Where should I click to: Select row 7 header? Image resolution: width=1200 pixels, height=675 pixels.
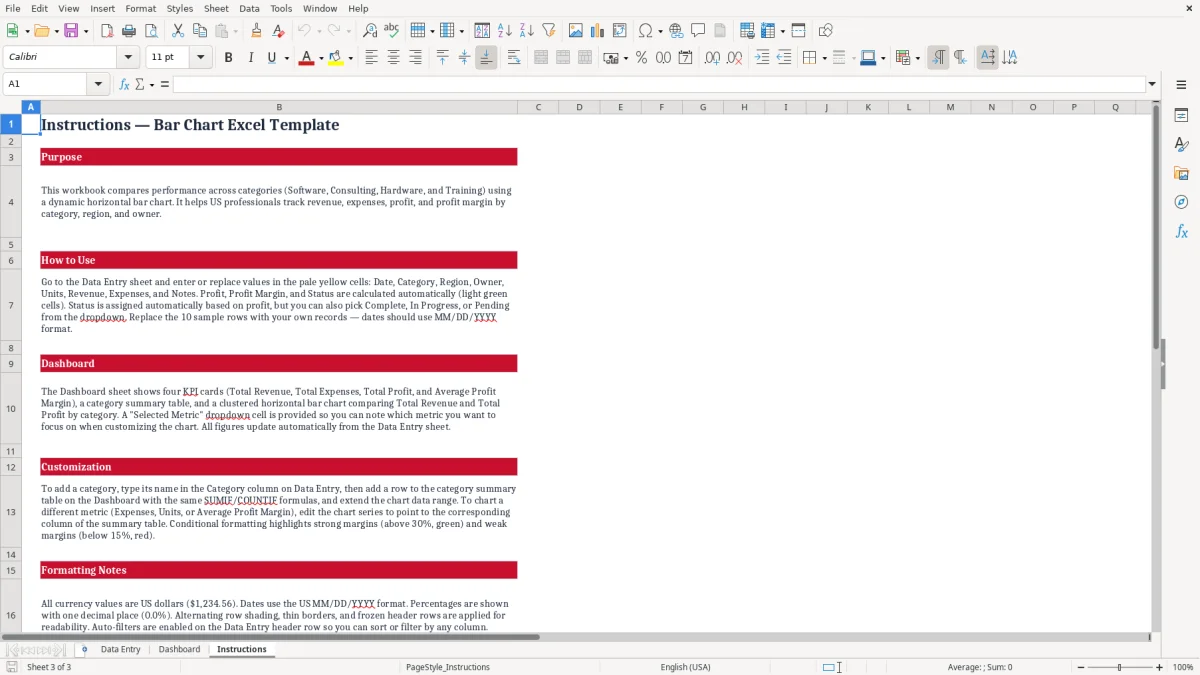pyautogui.click(x=11, y=305)
